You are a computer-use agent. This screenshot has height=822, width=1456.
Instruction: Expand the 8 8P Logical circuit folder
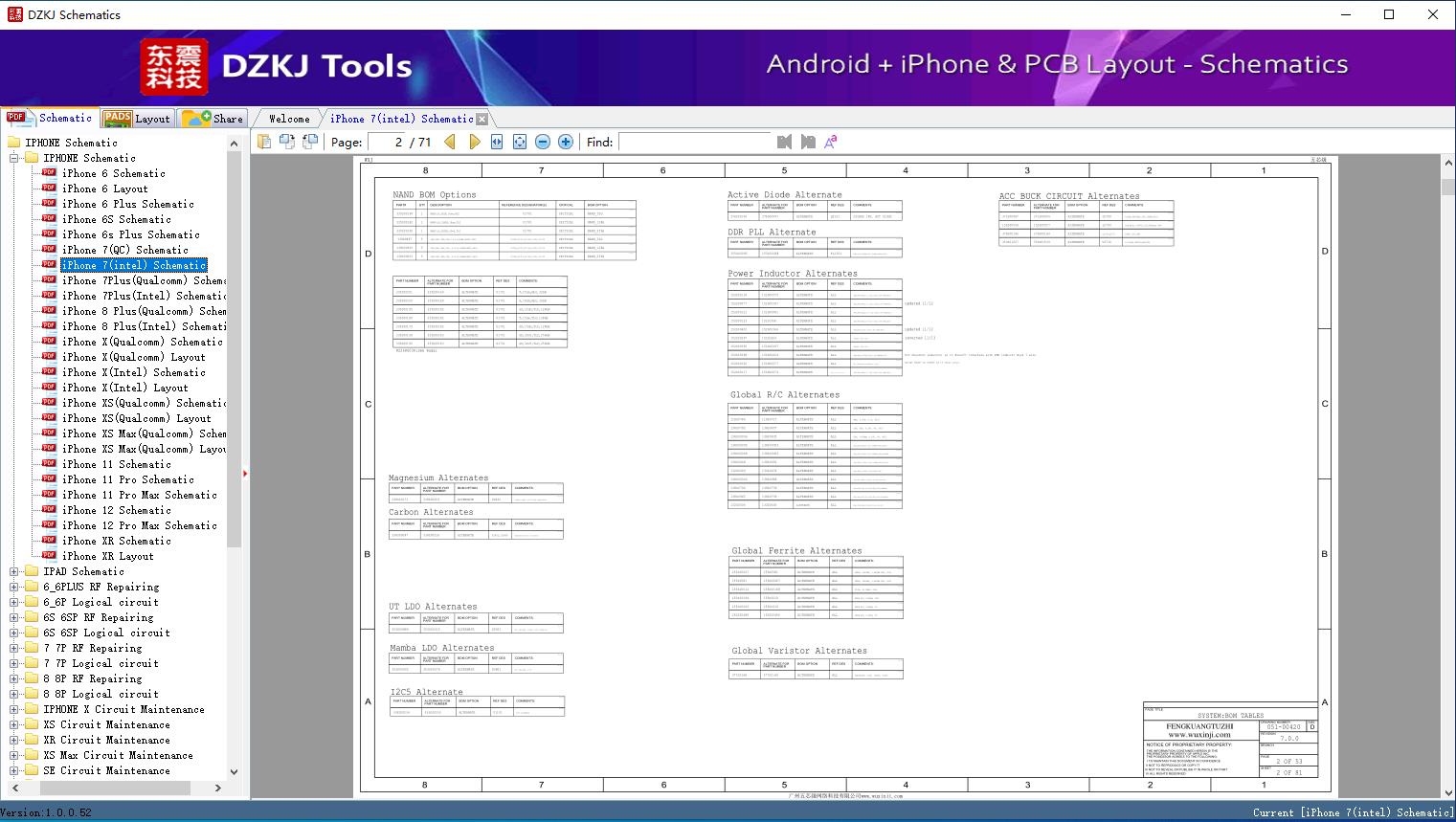point(13,694)
